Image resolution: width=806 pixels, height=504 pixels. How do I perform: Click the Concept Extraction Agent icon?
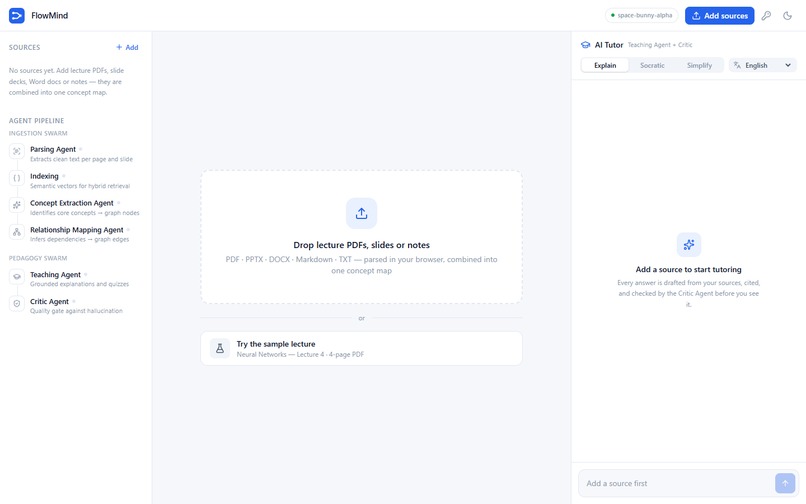point(17,205)
